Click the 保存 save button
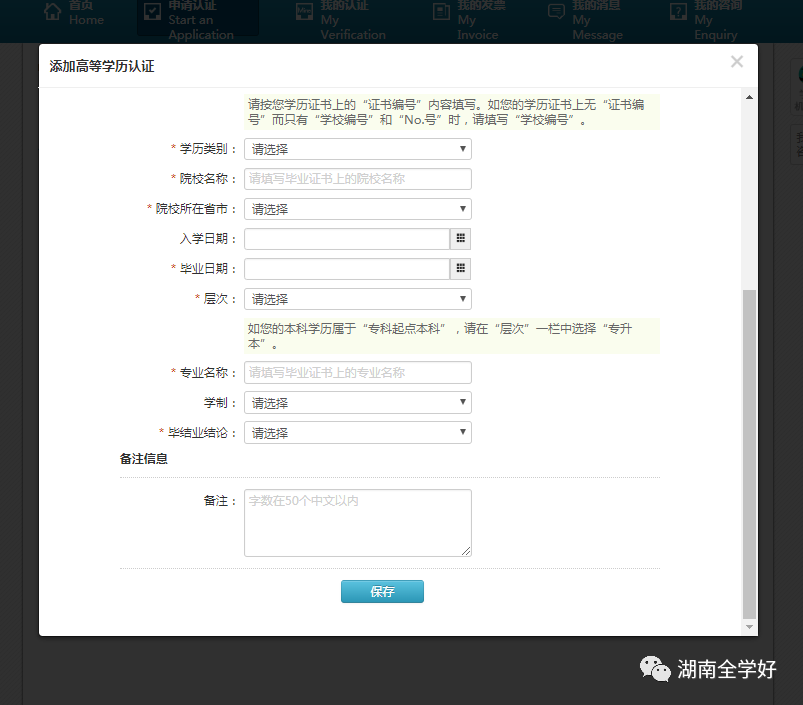This screenshot has height=705, width=803. 382,591
